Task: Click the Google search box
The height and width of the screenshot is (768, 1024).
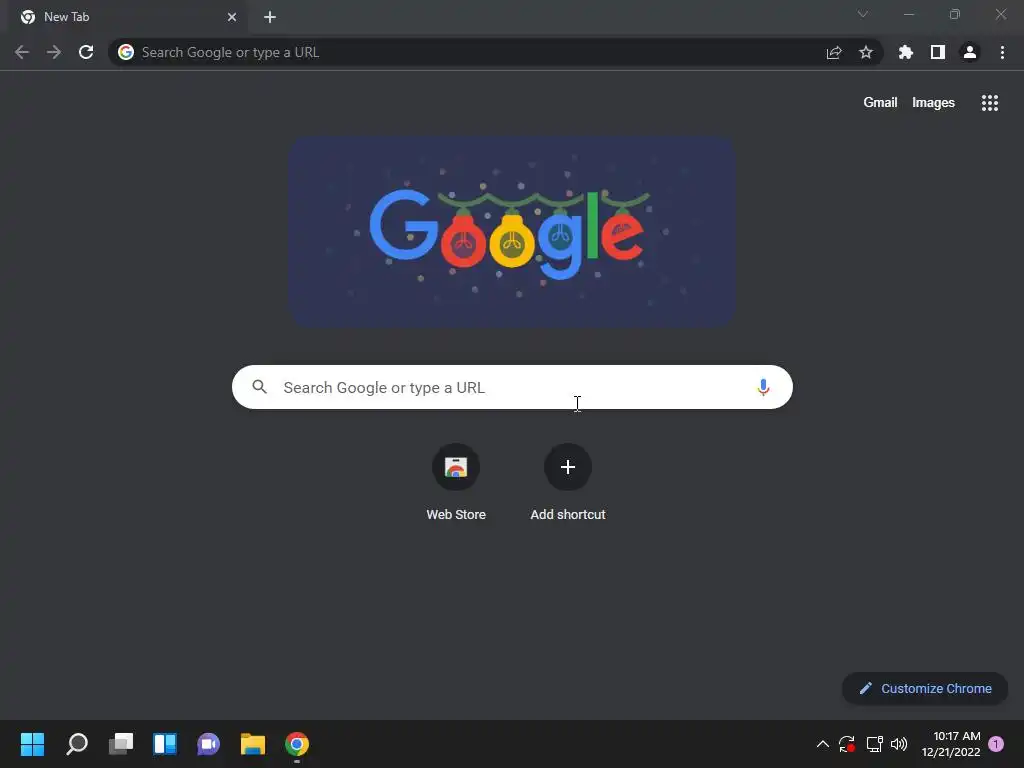Action: [x=512, y=387]
